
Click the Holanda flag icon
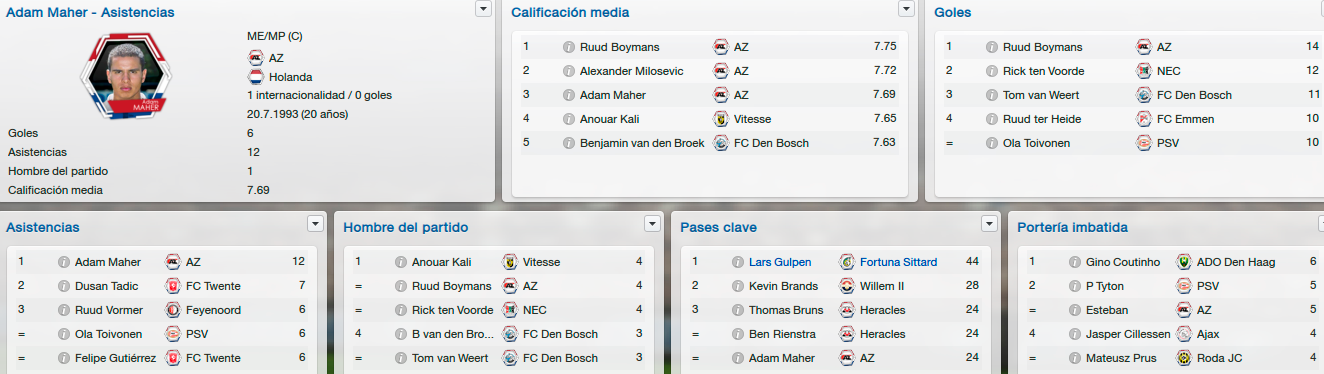pos(255,77)
